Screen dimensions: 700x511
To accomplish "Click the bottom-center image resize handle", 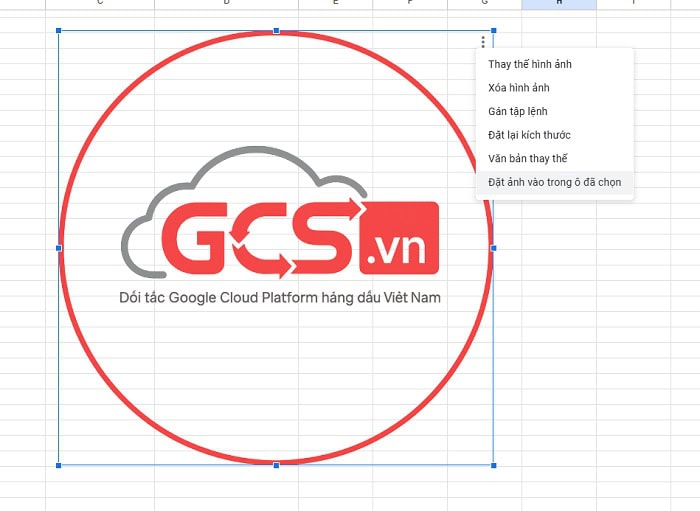I will (x=276, y=465).
